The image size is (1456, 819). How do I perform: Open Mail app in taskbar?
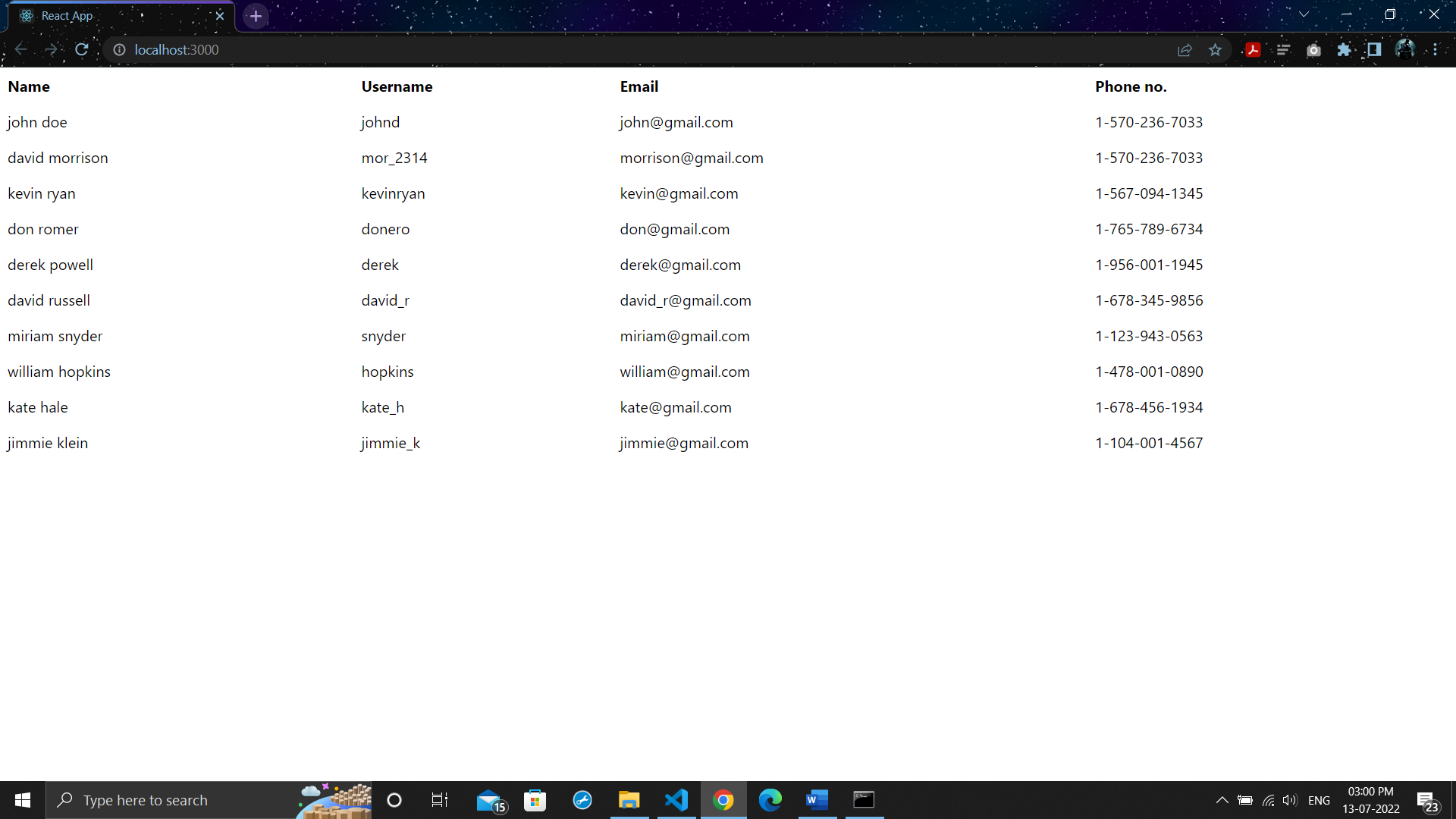coord(491,800)
